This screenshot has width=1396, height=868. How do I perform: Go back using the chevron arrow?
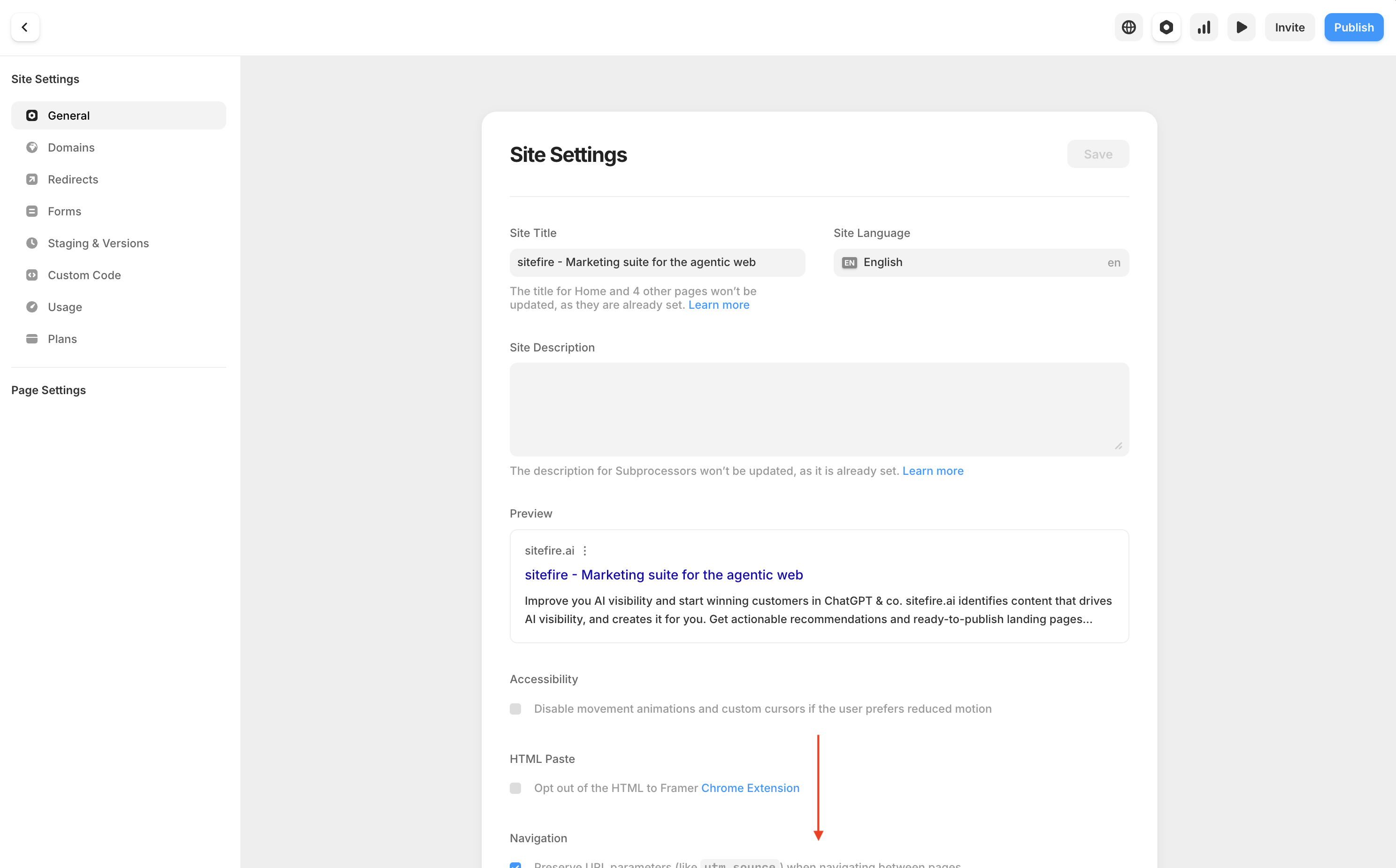click(x=25, y=27)
